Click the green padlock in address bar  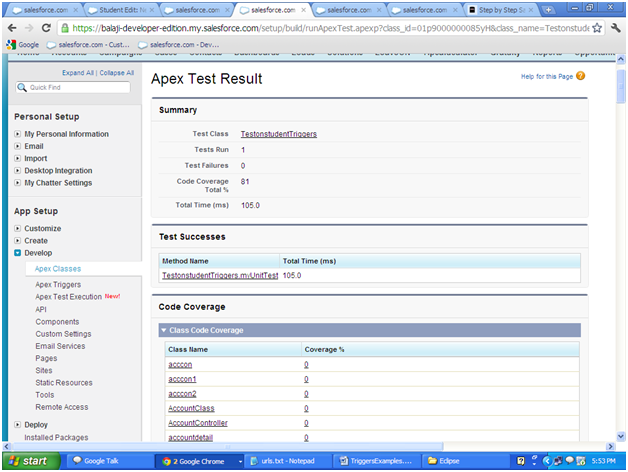tap(64, 28)
